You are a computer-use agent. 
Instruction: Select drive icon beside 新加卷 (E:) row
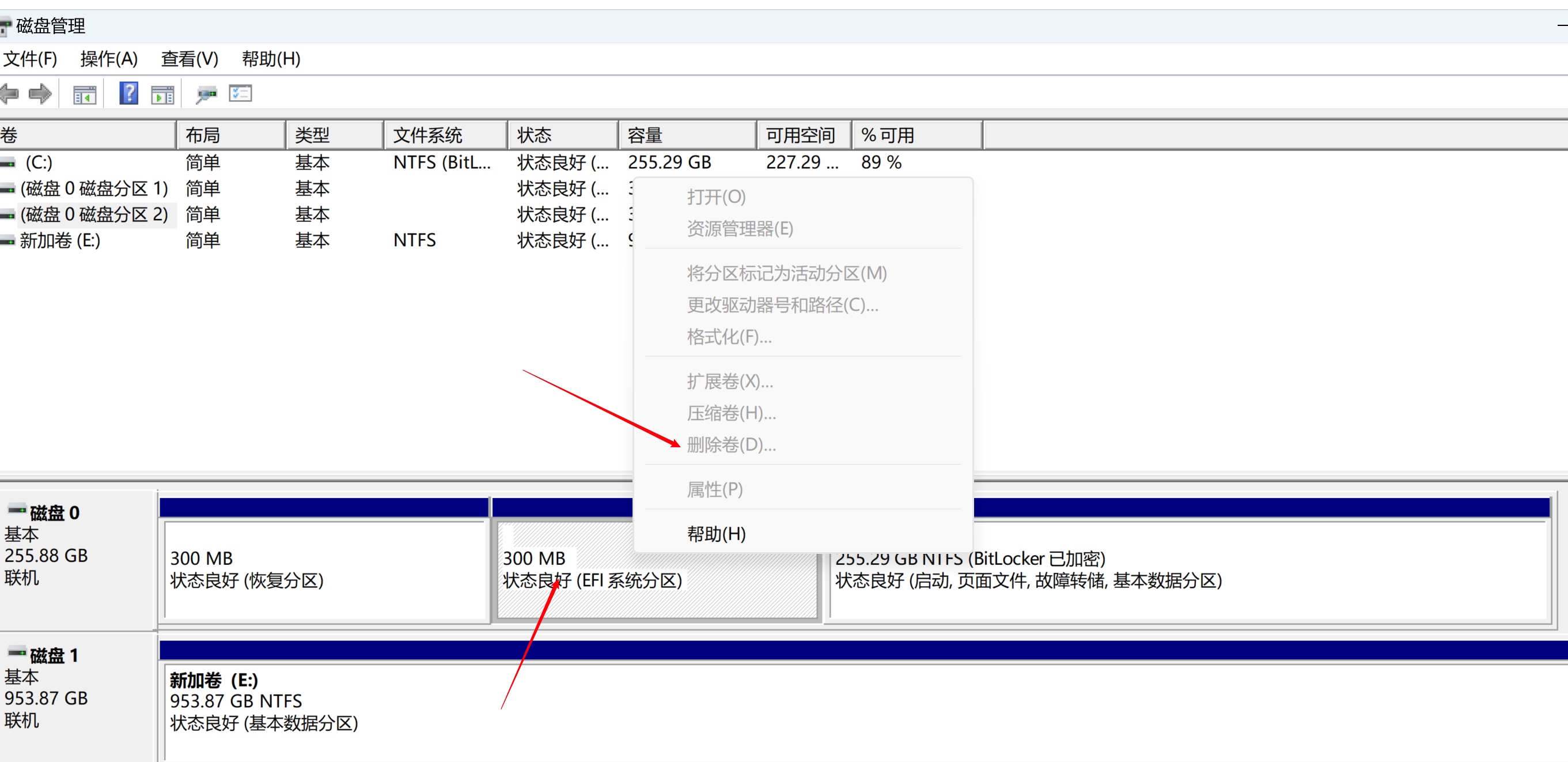(8, 240)
